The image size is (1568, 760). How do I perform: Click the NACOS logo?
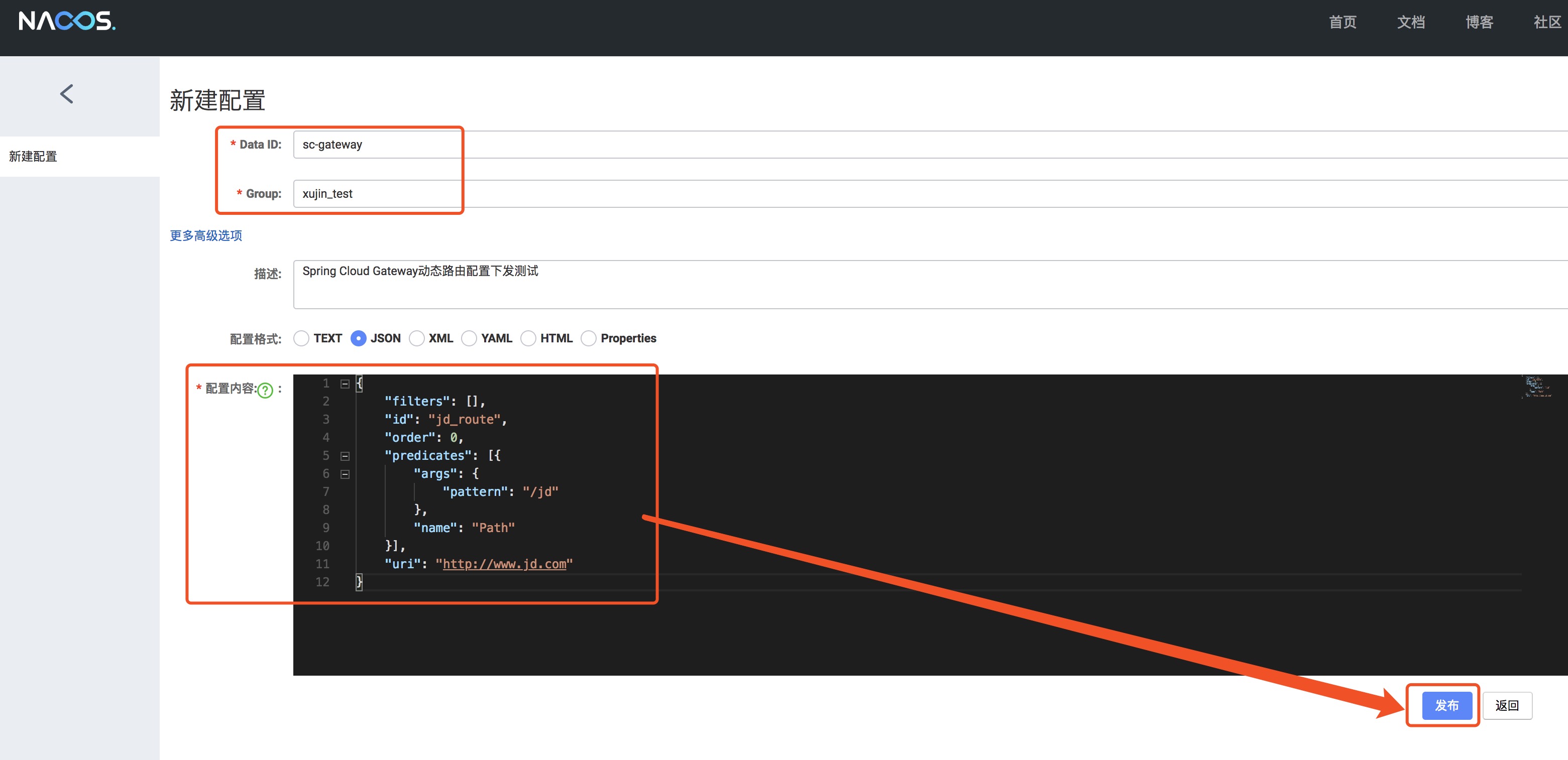[x=67, y=21]
